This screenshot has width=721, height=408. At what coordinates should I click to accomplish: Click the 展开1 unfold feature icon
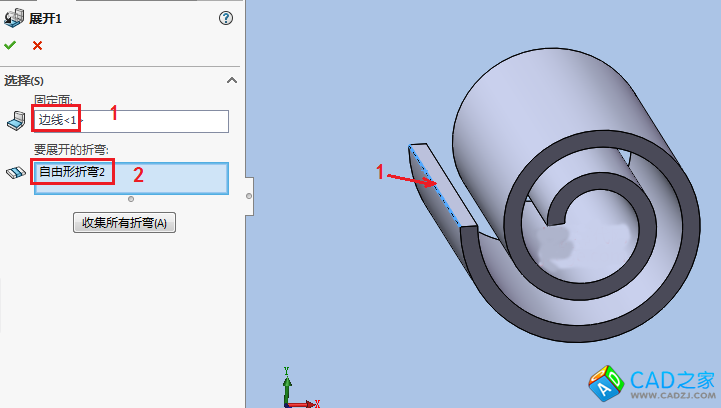14,18
